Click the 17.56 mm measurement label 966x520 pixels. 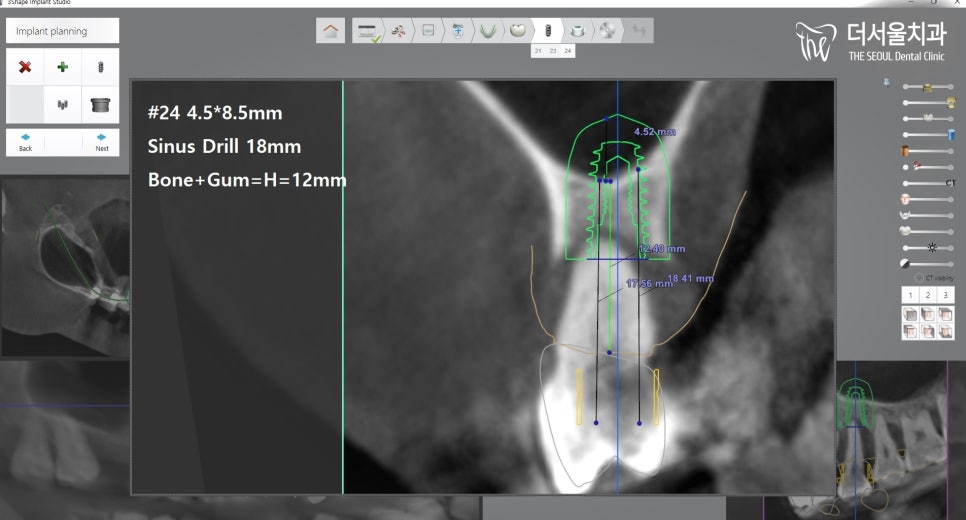[x=649, y=283]
